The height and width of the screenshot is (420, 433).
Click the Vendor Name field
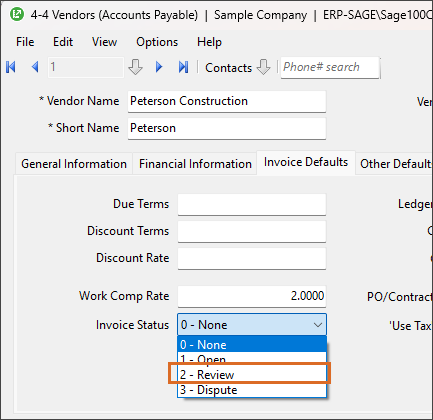[x=227, y=101]
